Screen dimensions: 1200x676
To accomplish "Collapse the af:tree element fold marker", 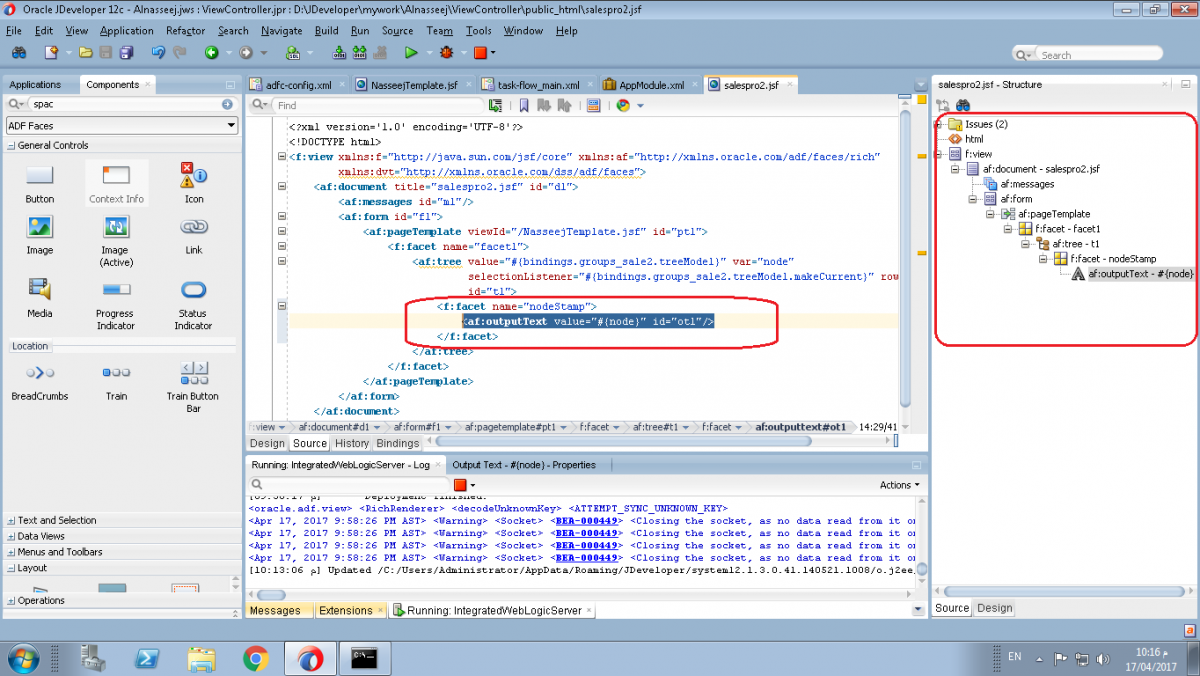I will (282, 262).
